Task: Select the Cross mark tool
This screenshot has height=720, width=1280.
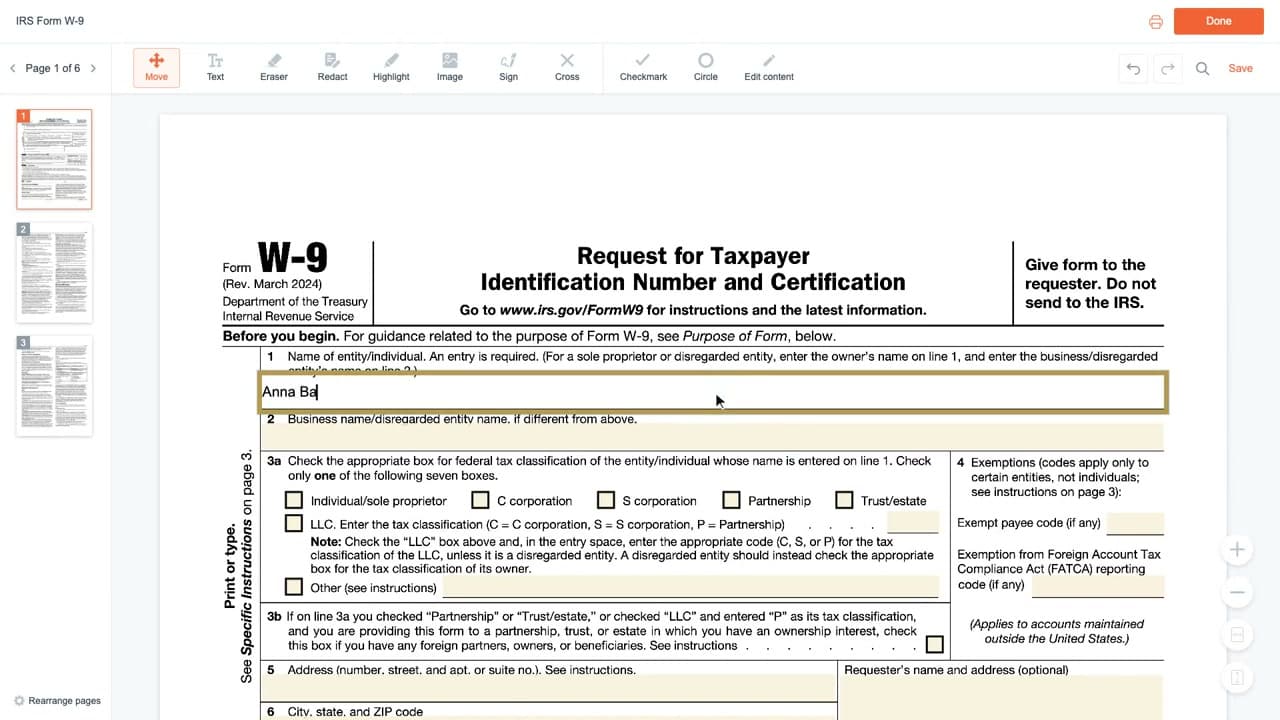Action: 567,67
